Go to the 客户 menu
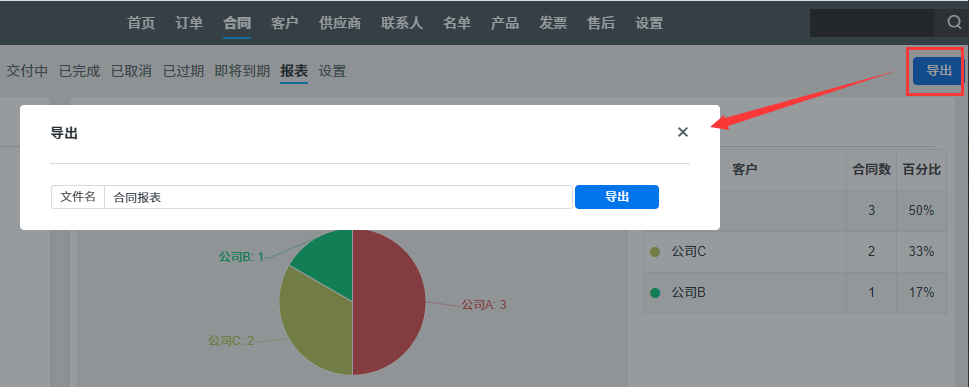 [285, 23]
